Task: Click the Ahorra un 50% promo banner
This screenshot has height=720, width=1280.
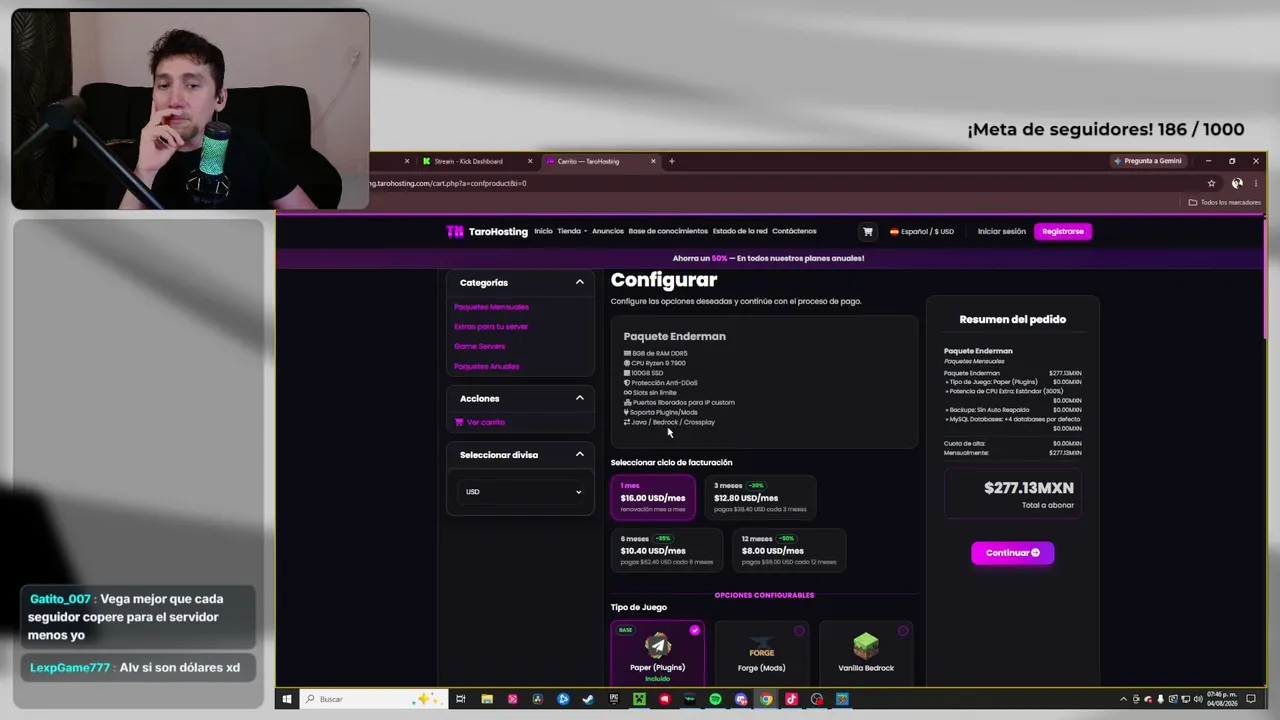Action: (x=768, y=258)
